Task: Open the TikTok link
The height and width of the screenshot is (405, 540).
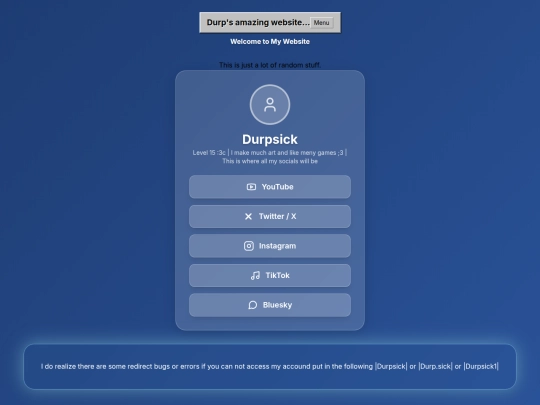Action: tap(270, 276)
